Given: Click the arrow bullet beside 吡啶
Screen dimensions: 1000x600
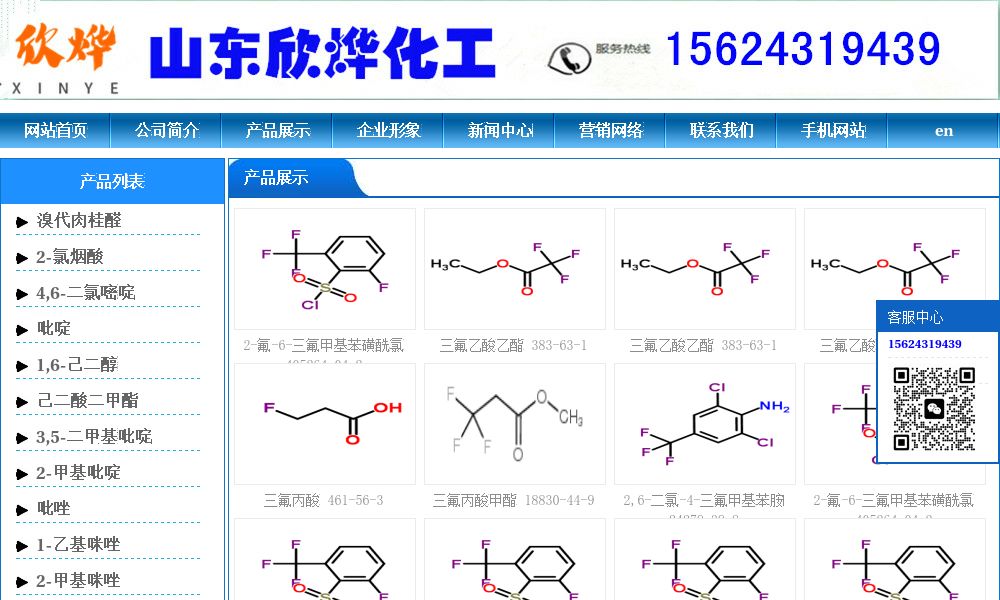Looking at the screenshot, I should click(22, 330).
